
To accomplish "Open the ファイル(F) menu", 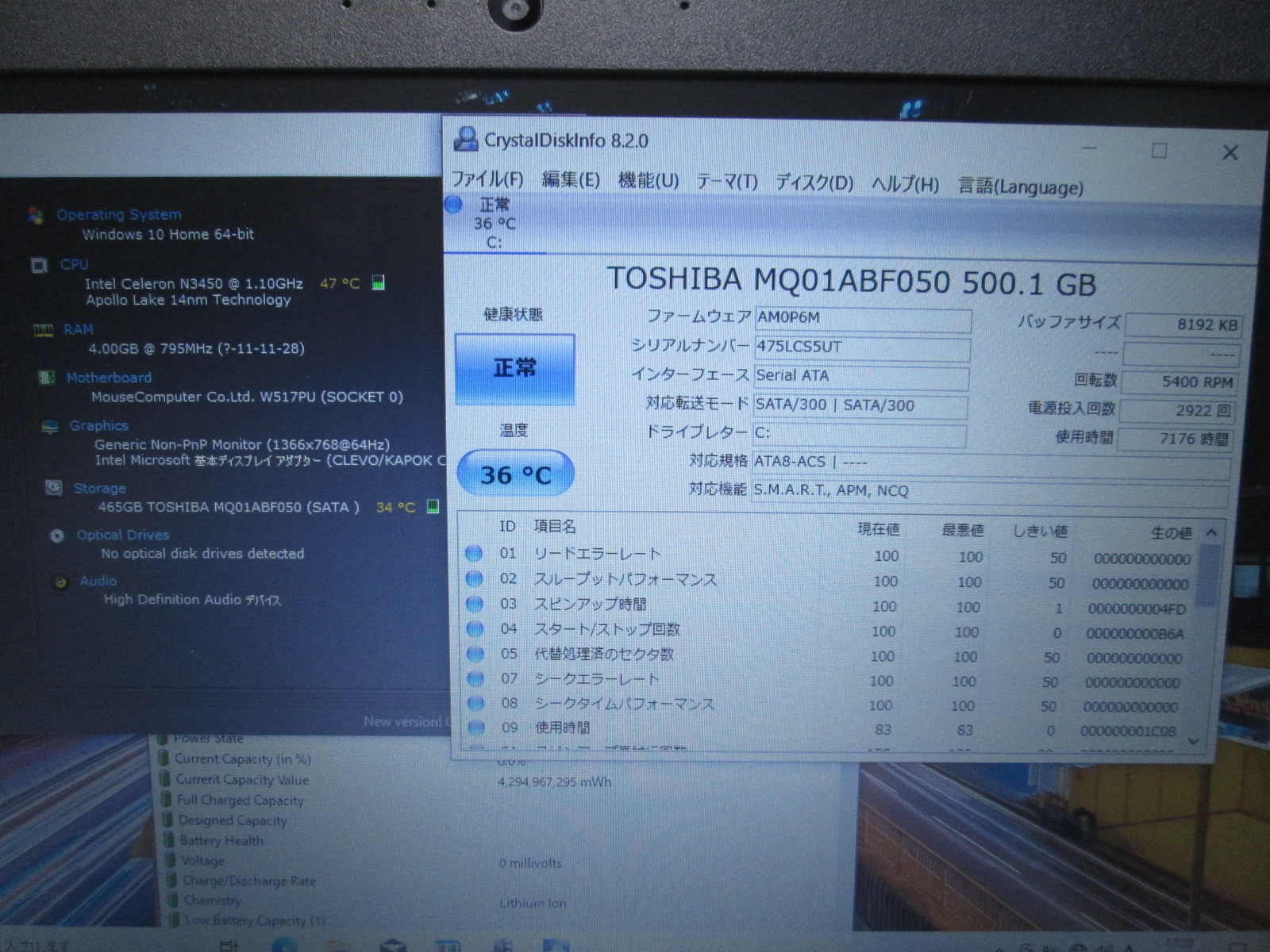I will 487,179.
